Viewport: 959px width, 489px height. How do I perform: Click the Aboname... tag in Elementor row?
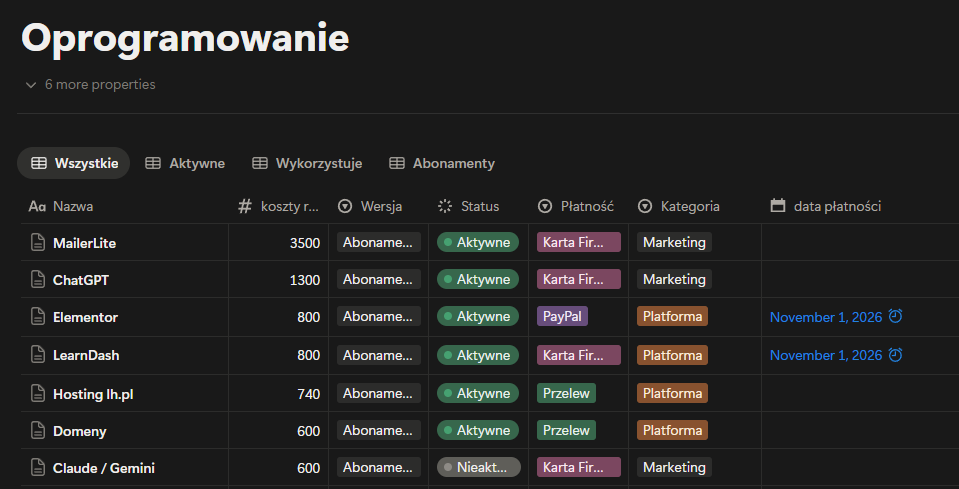click(x=379, y=316)
